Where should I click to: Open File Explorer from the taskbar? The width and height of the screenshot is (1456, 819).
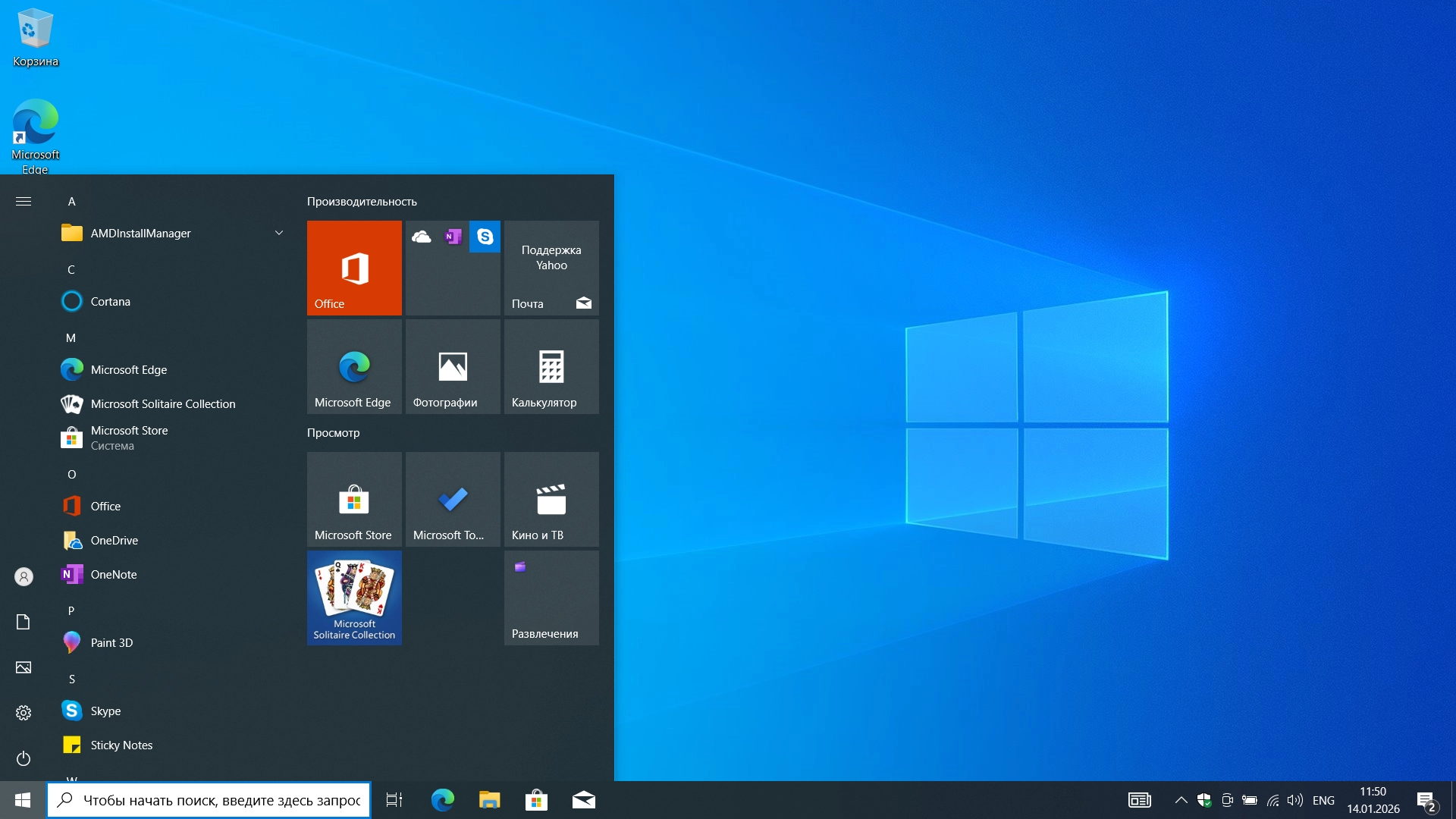point(489,799)
